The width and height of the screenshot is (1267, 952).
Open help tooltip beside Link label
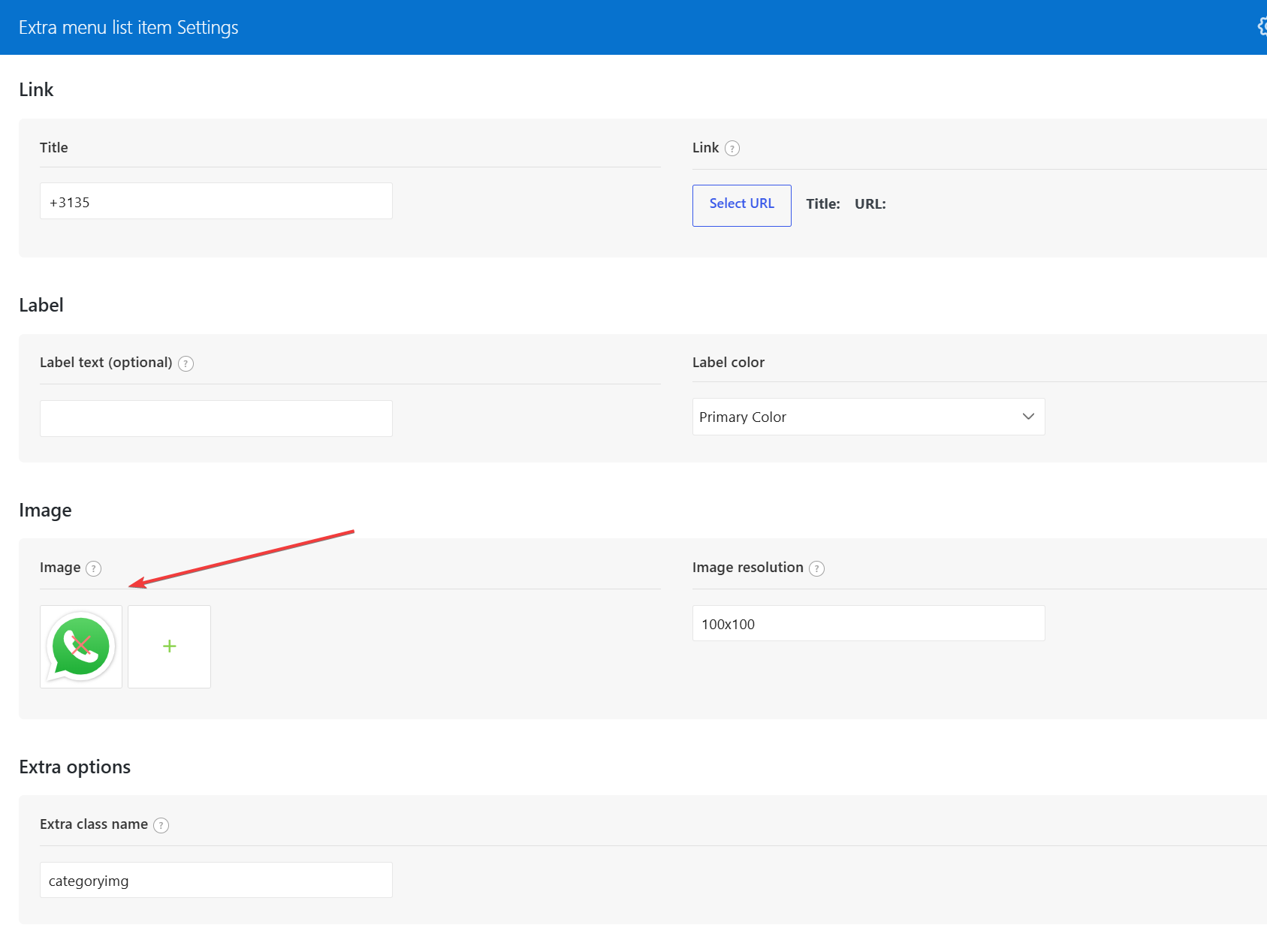click(732, 149)
